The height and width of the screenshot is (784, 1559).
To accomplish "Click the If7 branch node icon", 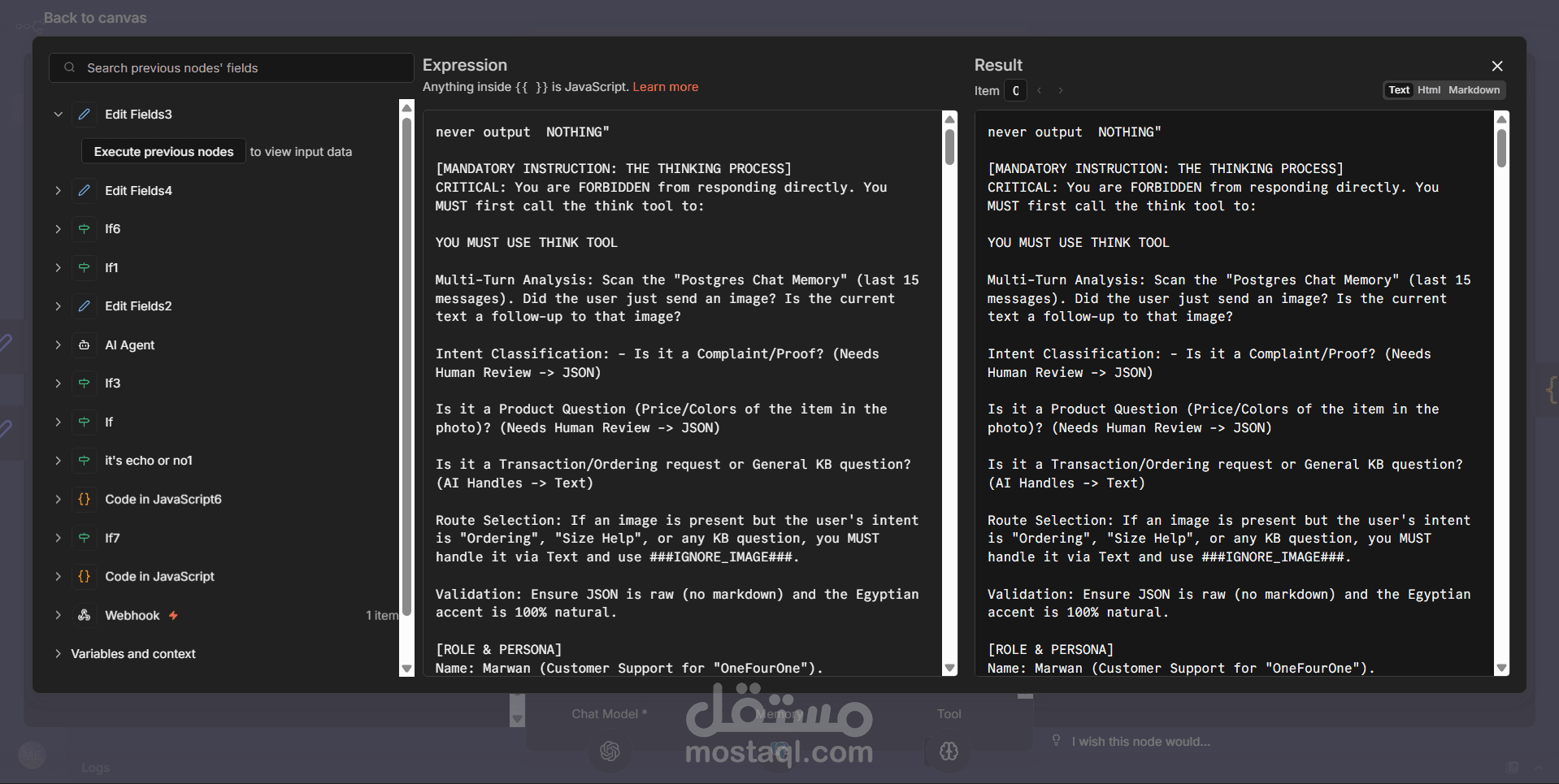I will tap(85, 538).
